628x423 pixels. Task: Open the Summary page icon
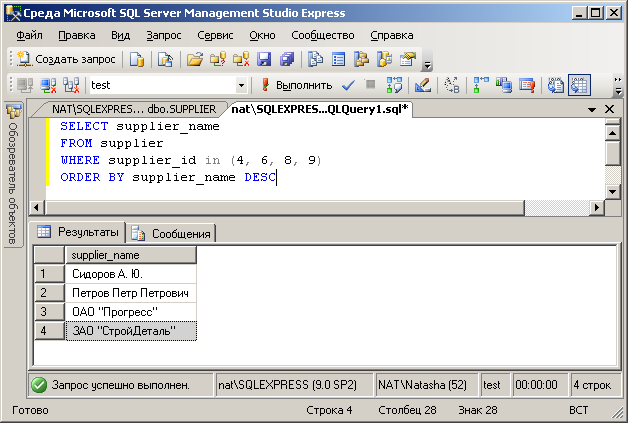point(338,59)
